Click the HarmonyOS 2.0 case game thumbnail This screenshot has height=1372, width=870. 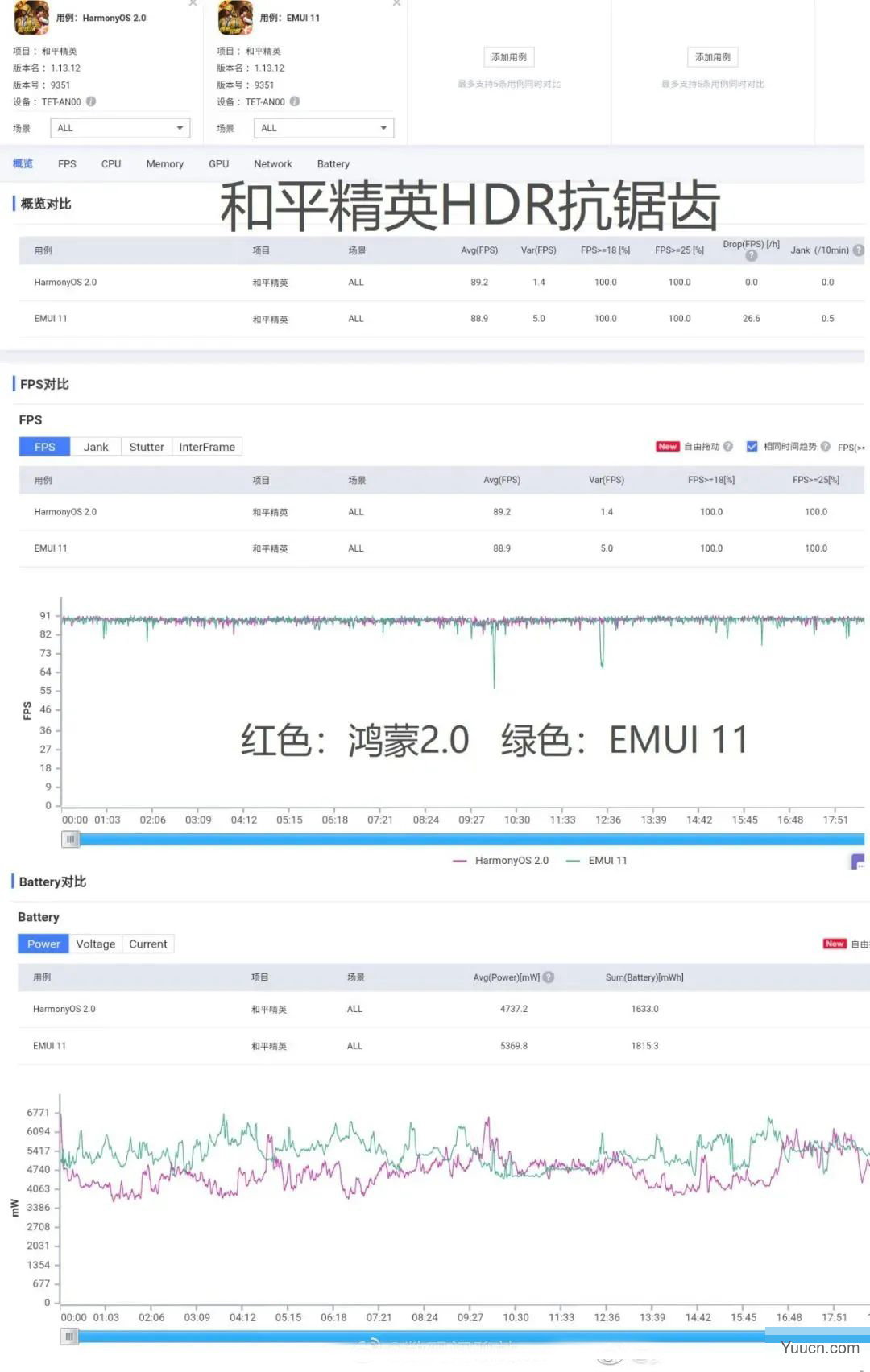[x=31, y=18]
